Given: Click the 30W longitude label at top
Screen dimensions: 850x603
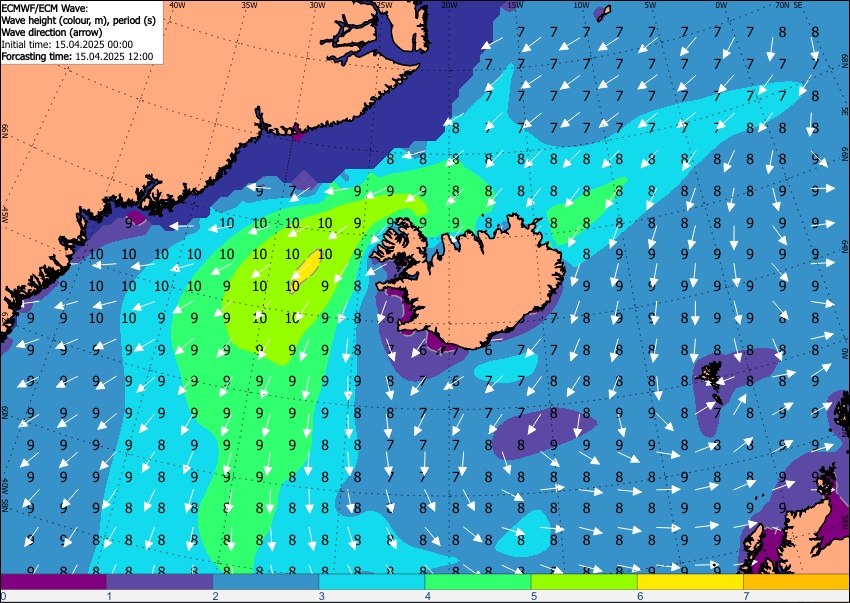Looking at the screenshot, I should tap(317, 5).
